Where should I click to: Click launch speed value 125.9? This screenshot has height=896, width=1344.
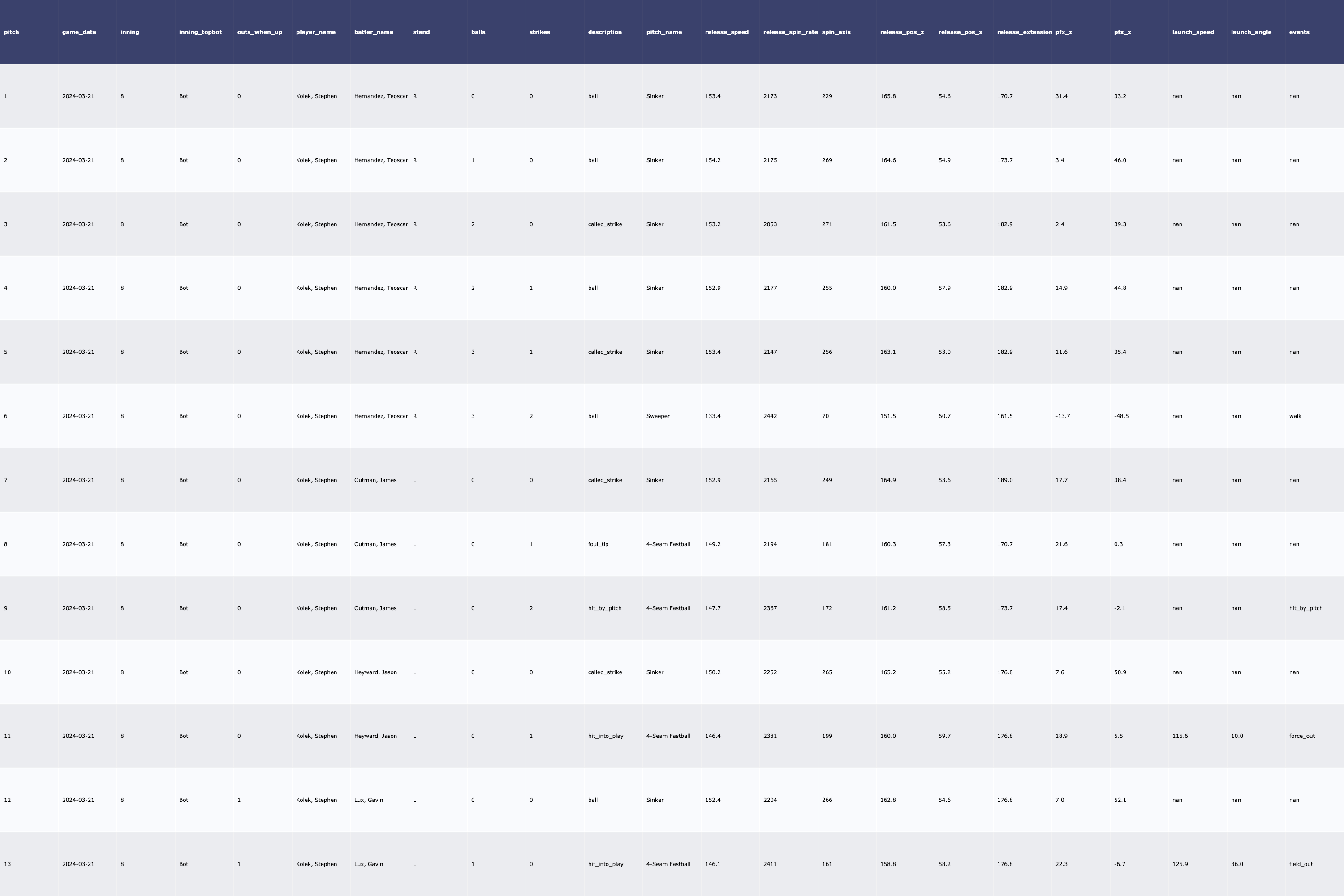pos(1180,864)
